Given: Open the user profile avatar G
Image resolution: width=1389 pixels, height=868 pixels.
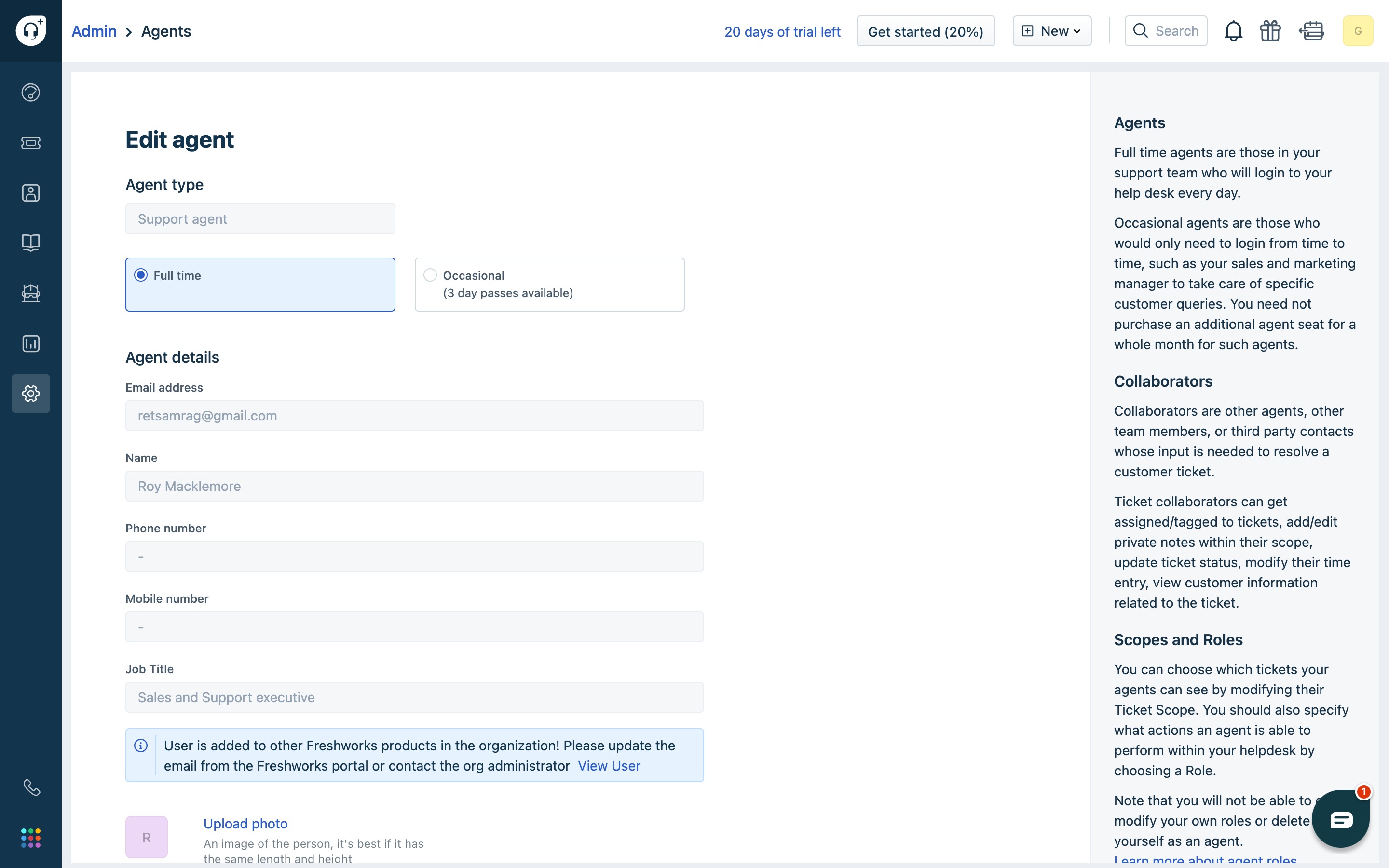Looking at the screenshot, I should coord(1358,31).
